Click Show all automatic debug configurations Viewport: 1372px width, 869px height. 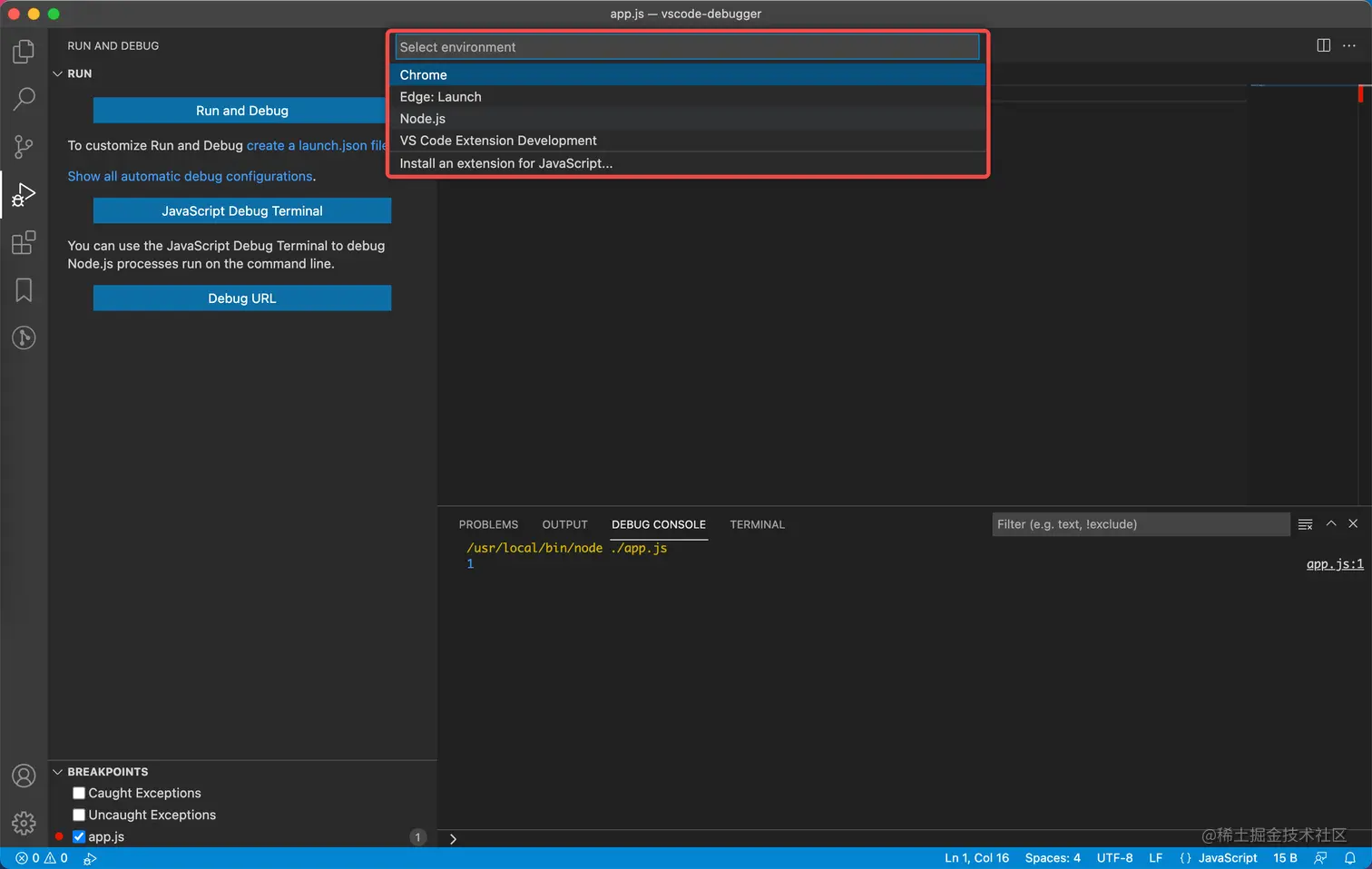190,176
